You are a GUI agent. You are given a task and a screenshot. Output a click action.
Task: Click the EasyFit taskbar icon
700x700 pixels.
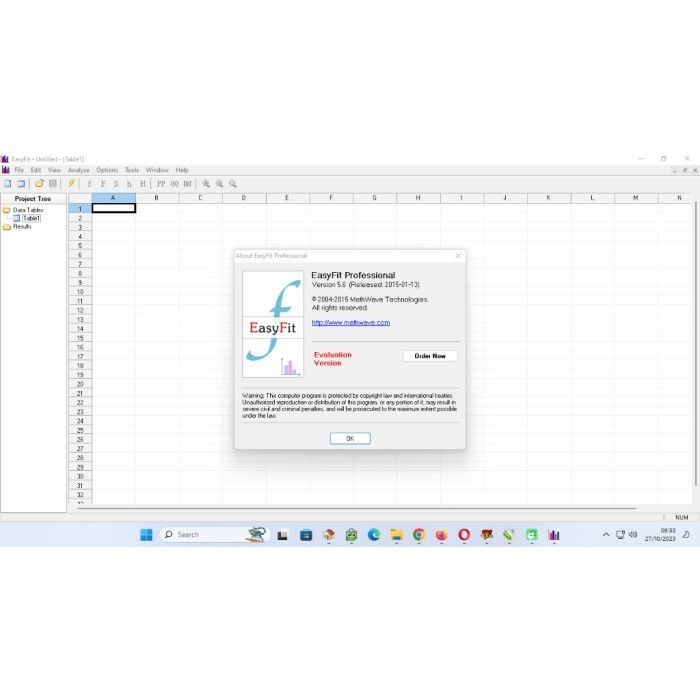coord(554,535)
